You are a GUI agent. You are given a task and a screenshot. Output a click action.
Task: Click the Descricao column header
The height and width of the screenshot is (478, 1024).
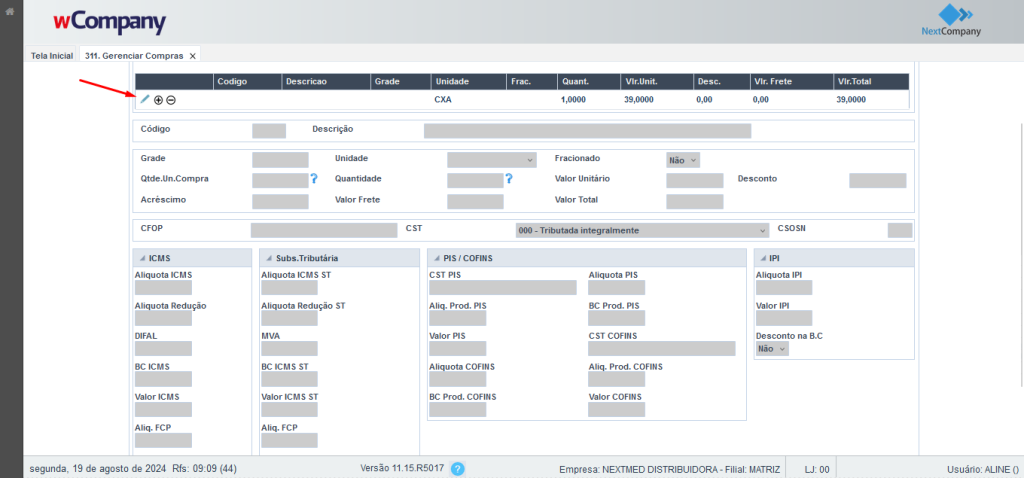click(x=326, y=82)
